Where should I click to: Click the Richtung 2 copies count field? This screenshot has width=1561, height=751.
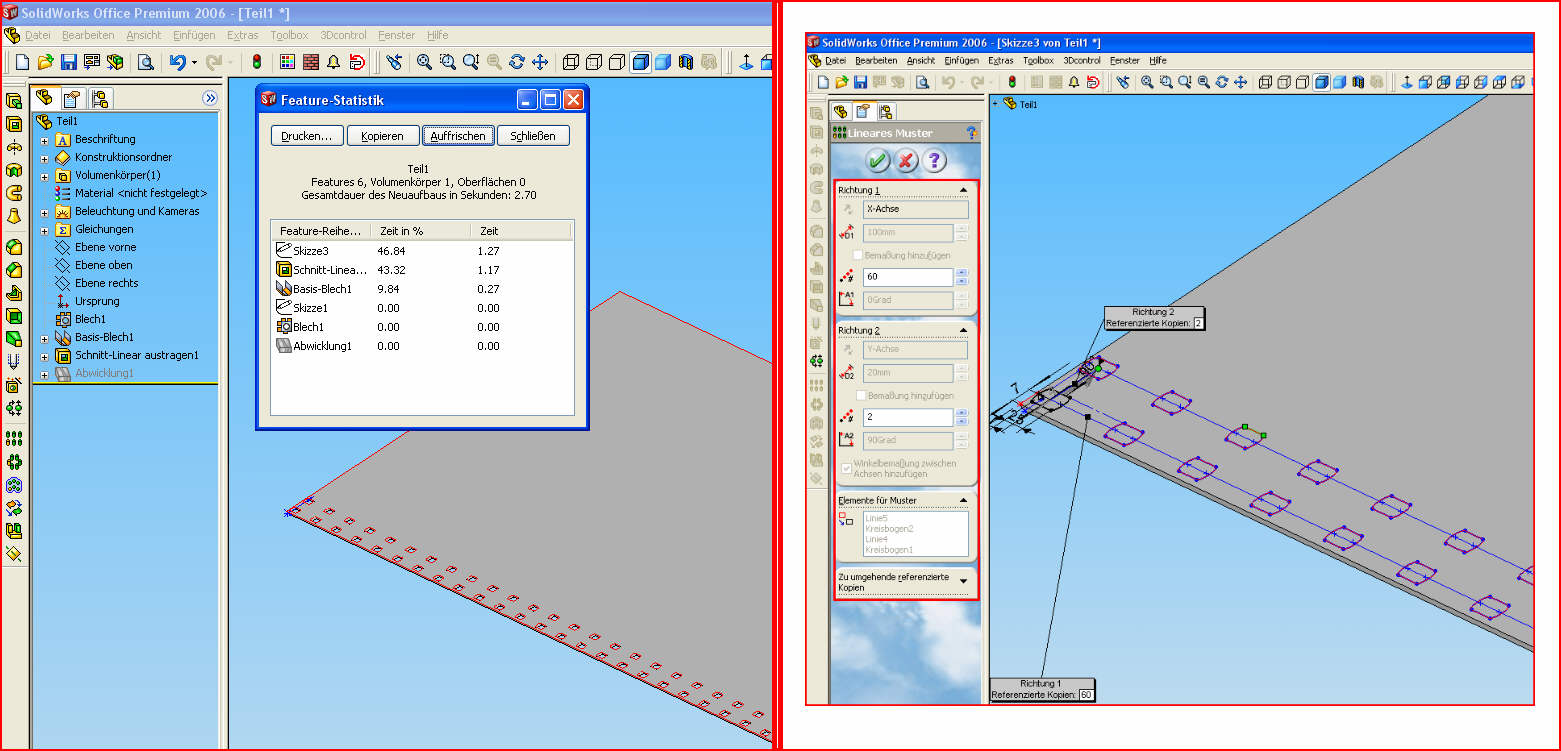pyautogui.click(x=908, y=418)
